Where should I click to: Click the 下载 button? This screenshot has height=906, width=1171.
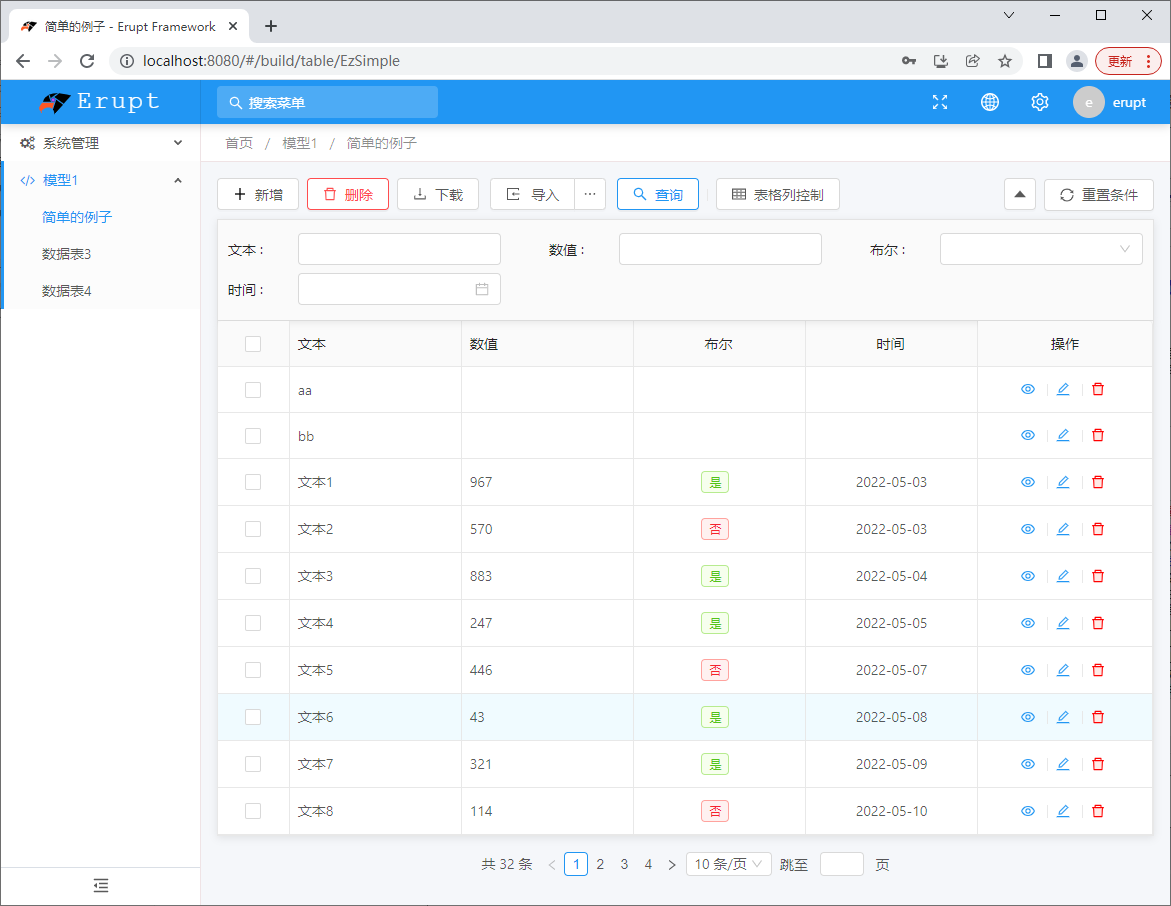[x=438, y=194]
